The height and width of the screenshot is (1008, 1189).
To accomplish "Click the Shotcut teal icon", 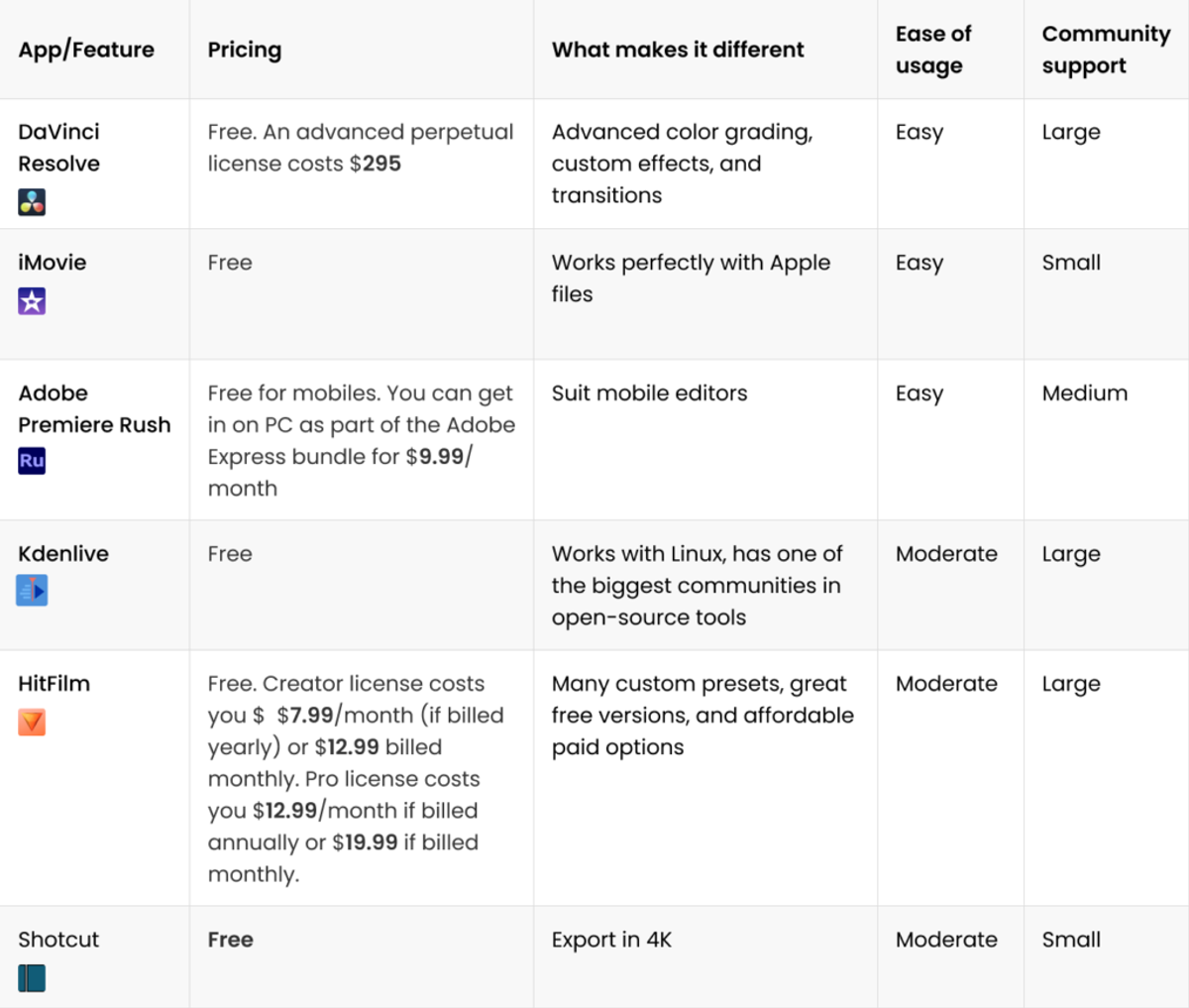I will click(x=32, y=979).
